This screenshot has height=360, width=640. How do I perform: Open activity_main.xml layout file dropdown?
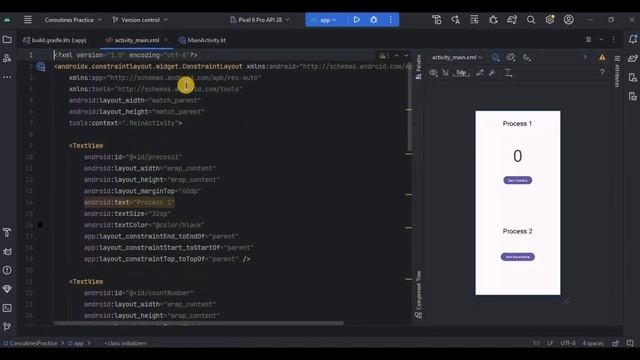457,58
